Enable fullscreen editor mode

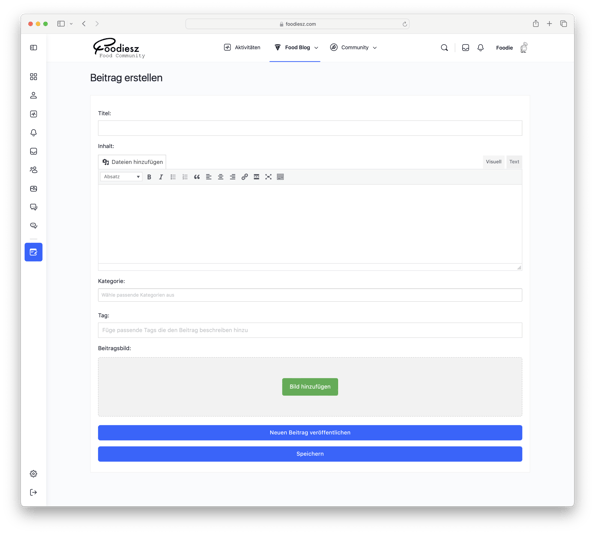(268, 177)
